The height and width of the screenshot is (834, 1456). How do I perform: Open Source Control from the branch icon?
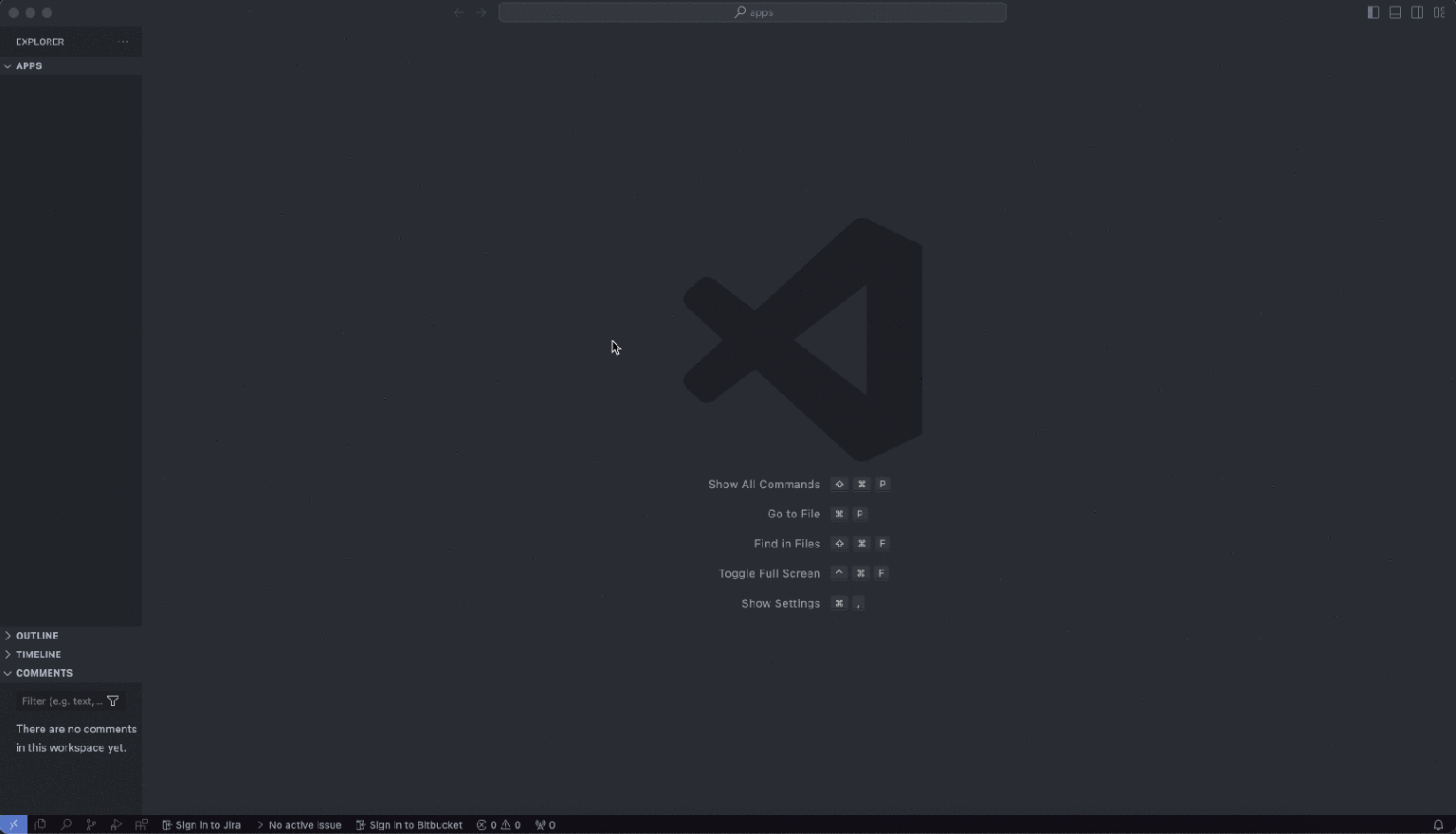pos(91,825)
